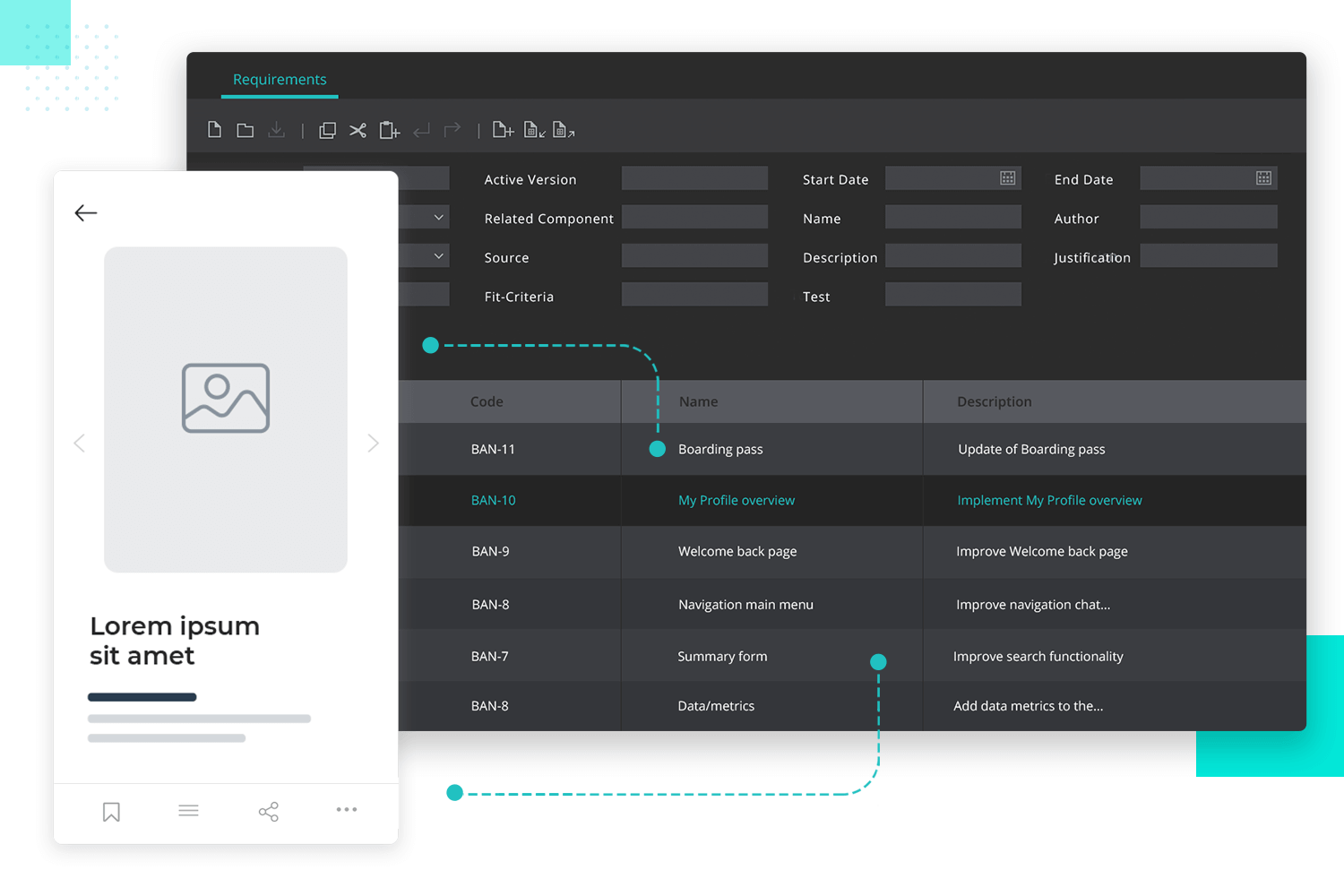The width and height of the screenshot is (1344, 896).
Task: Click 'Implement My Profile overview' description
Action: click(x=1049, y=500)
